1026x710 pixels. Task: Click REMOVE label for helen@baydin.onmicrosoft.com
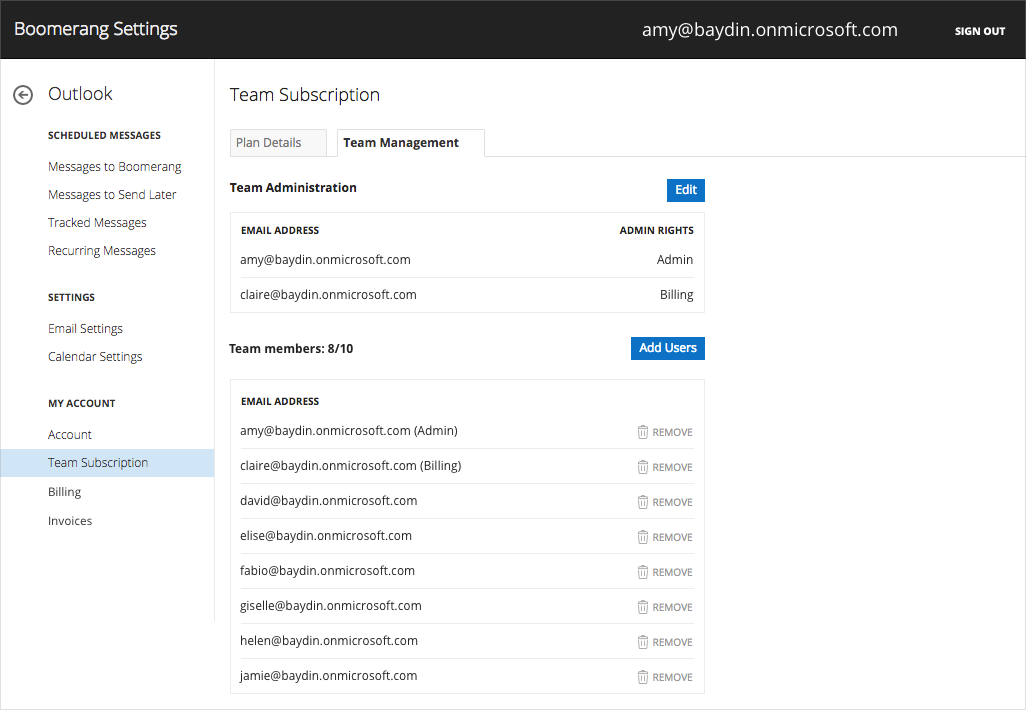672,643
